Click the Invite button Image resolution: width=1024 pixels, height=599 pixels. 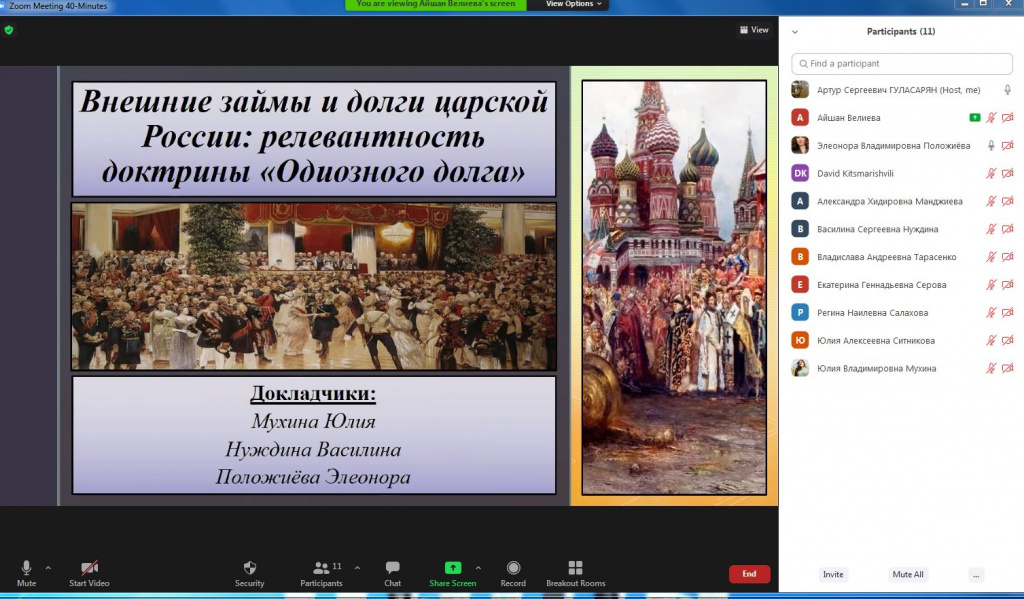[833, 574]
